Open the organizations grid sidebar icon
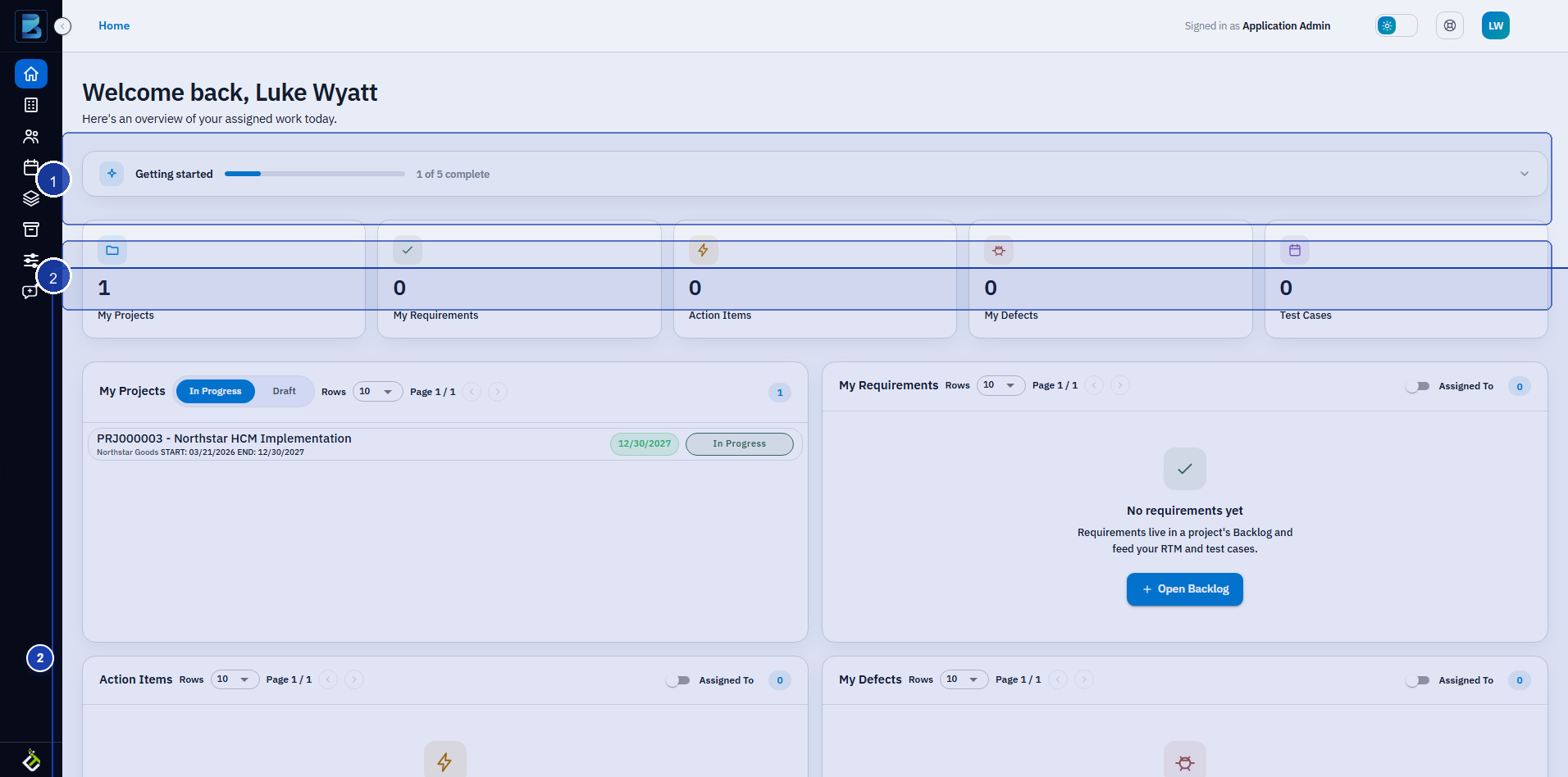The image size is (1568, 777). pyautogui.click(x=31, y=105)
